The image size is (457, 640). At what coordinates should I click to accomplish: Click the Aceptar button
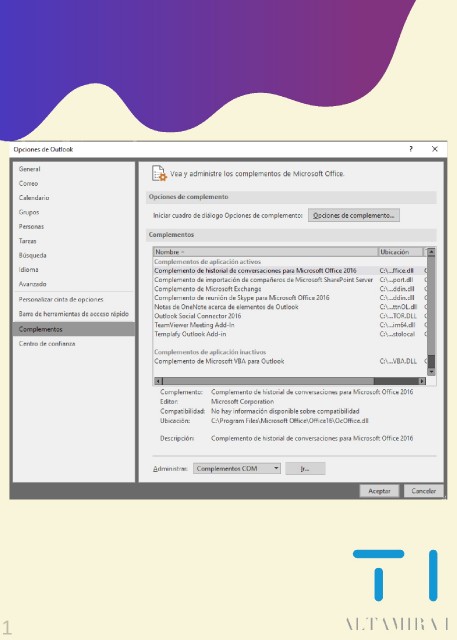pyautogui.click(x=379, y=491)
